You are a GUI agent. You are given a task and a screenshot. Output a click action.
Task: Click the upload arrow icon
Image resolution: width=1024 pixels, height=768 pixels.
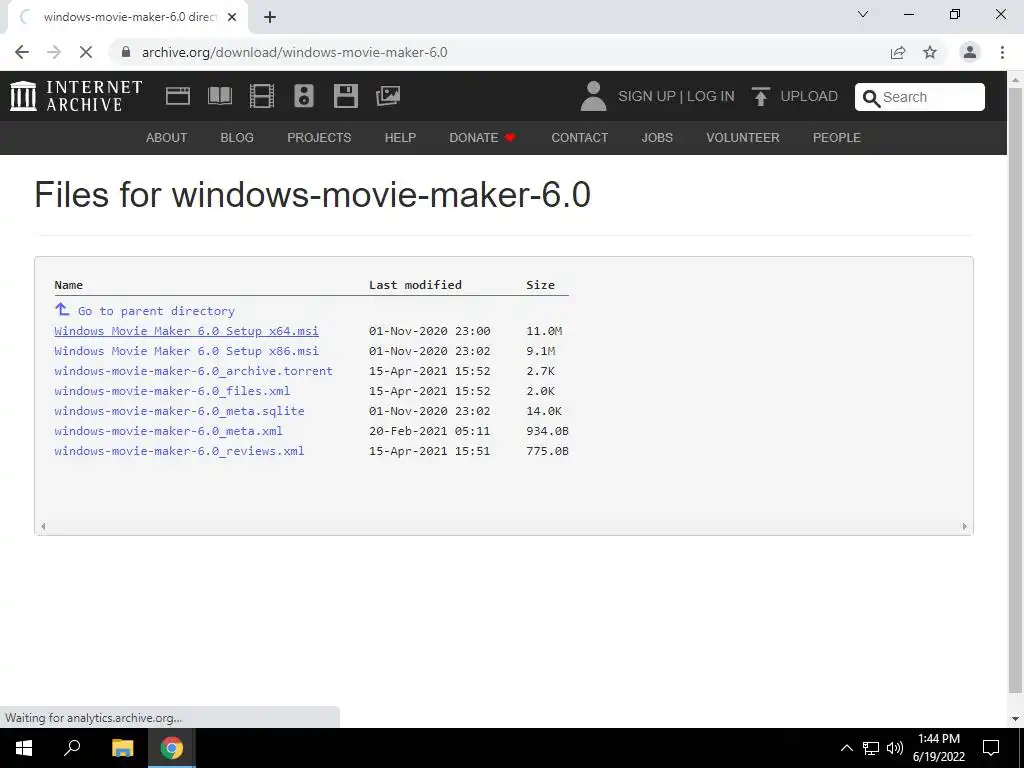[x=760, y=96]
